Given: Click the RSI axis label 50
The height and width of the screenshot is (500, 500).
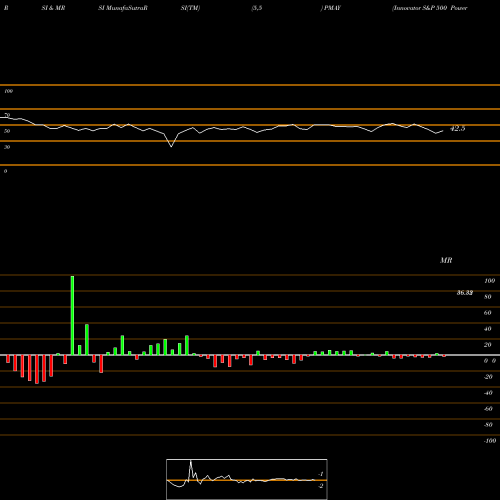Looking at the screenshot, I should tap(7, 131).
